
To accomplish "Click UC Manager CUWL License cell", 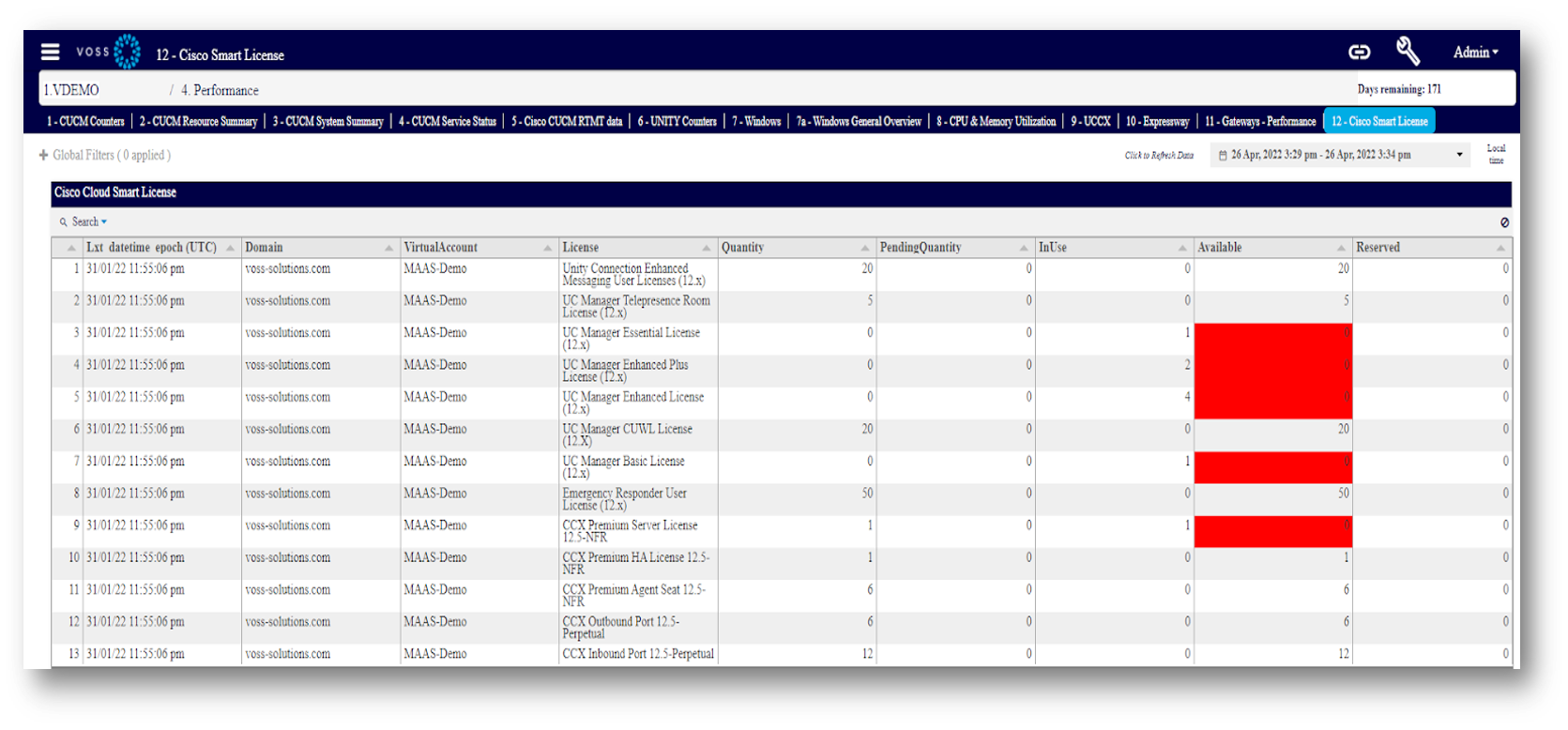I will click(x=637, y=435).
